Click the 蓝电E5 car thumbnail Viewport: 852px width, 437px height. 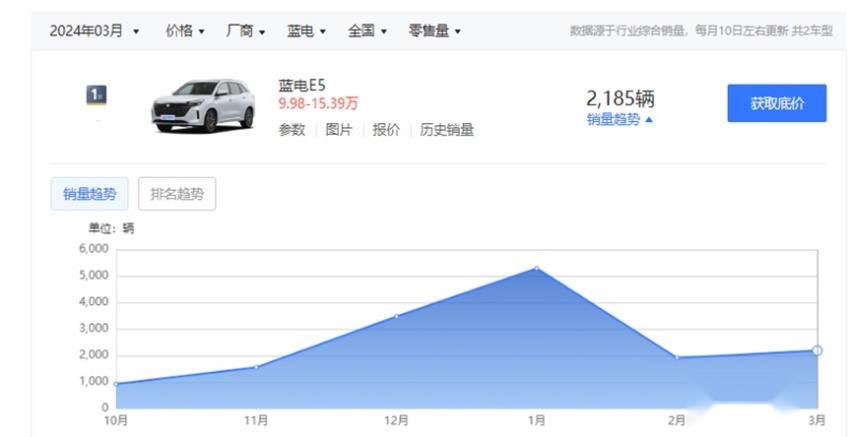coord(203,105)
